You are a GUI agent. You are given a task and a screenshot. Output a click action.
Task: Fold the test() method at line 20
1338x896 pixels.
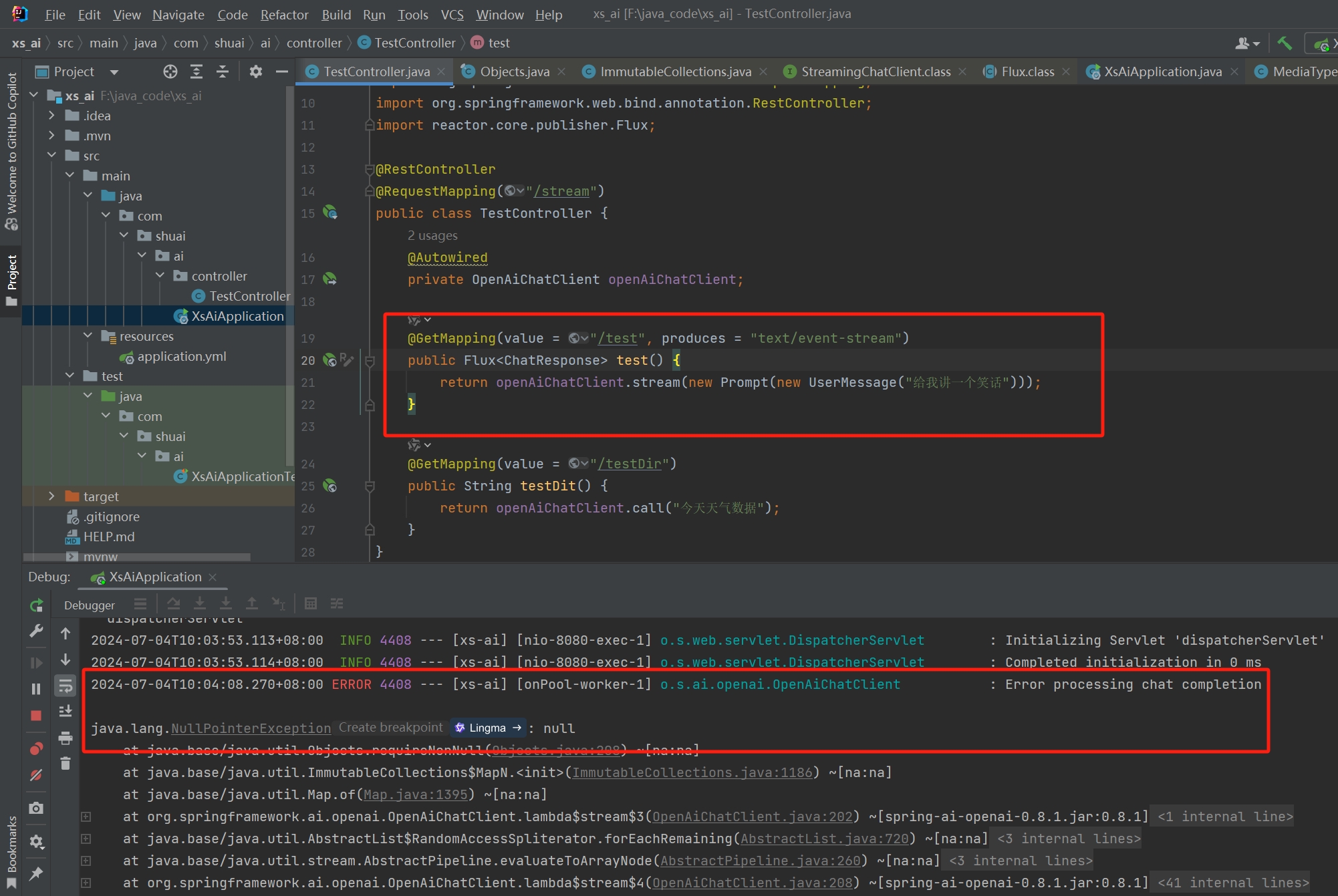370,361
